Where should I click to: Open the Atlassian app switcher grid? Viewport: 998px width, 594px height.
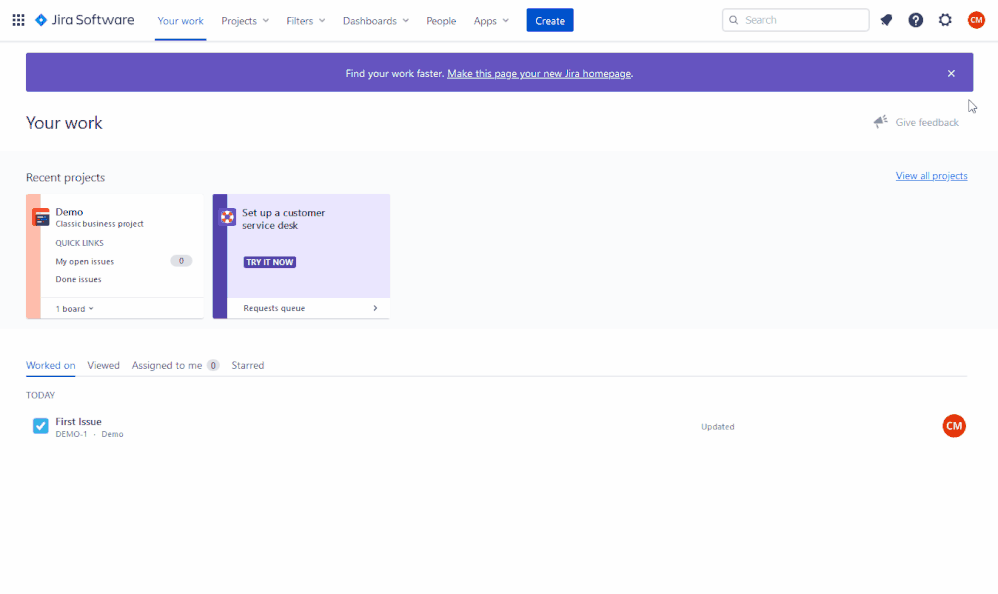18,19
